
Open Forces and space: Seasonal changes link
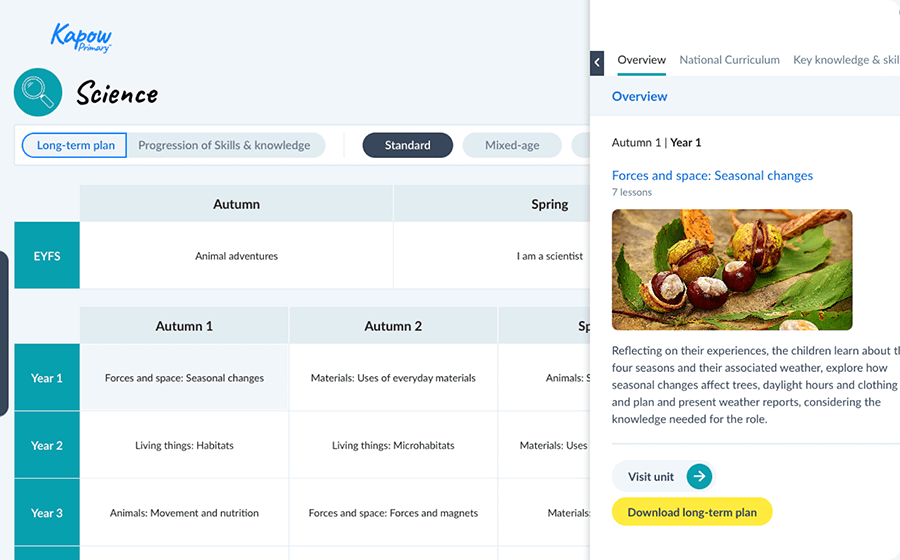(712, 175)
